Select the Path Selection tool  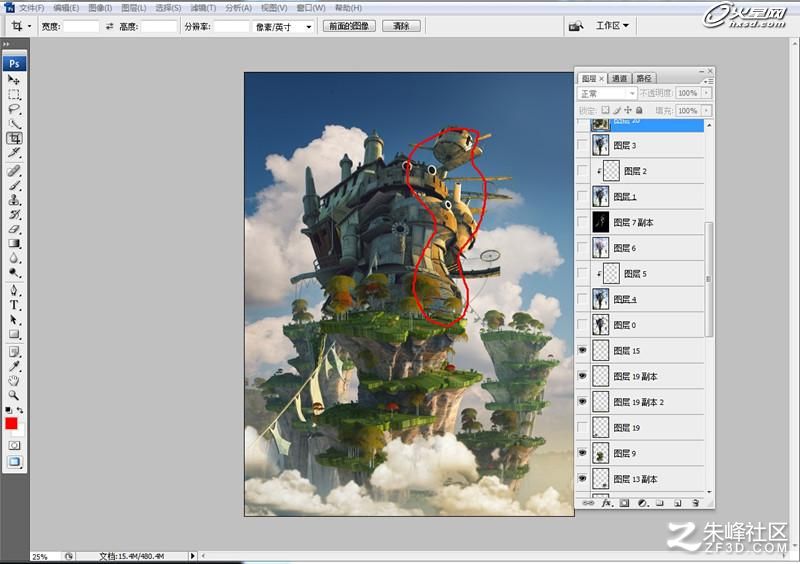[14, 320]
